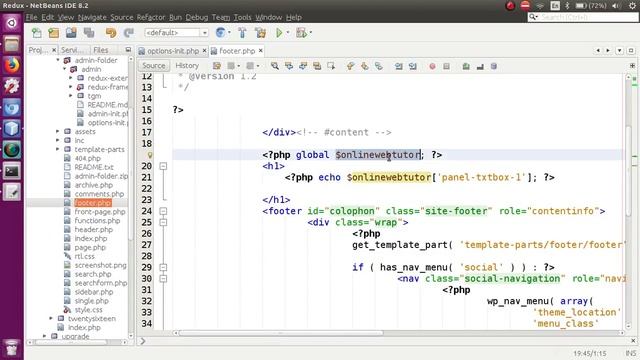
Task: Toggle Highlight Search editor icon
Action: pyautogui.click(x=317, y=66)
